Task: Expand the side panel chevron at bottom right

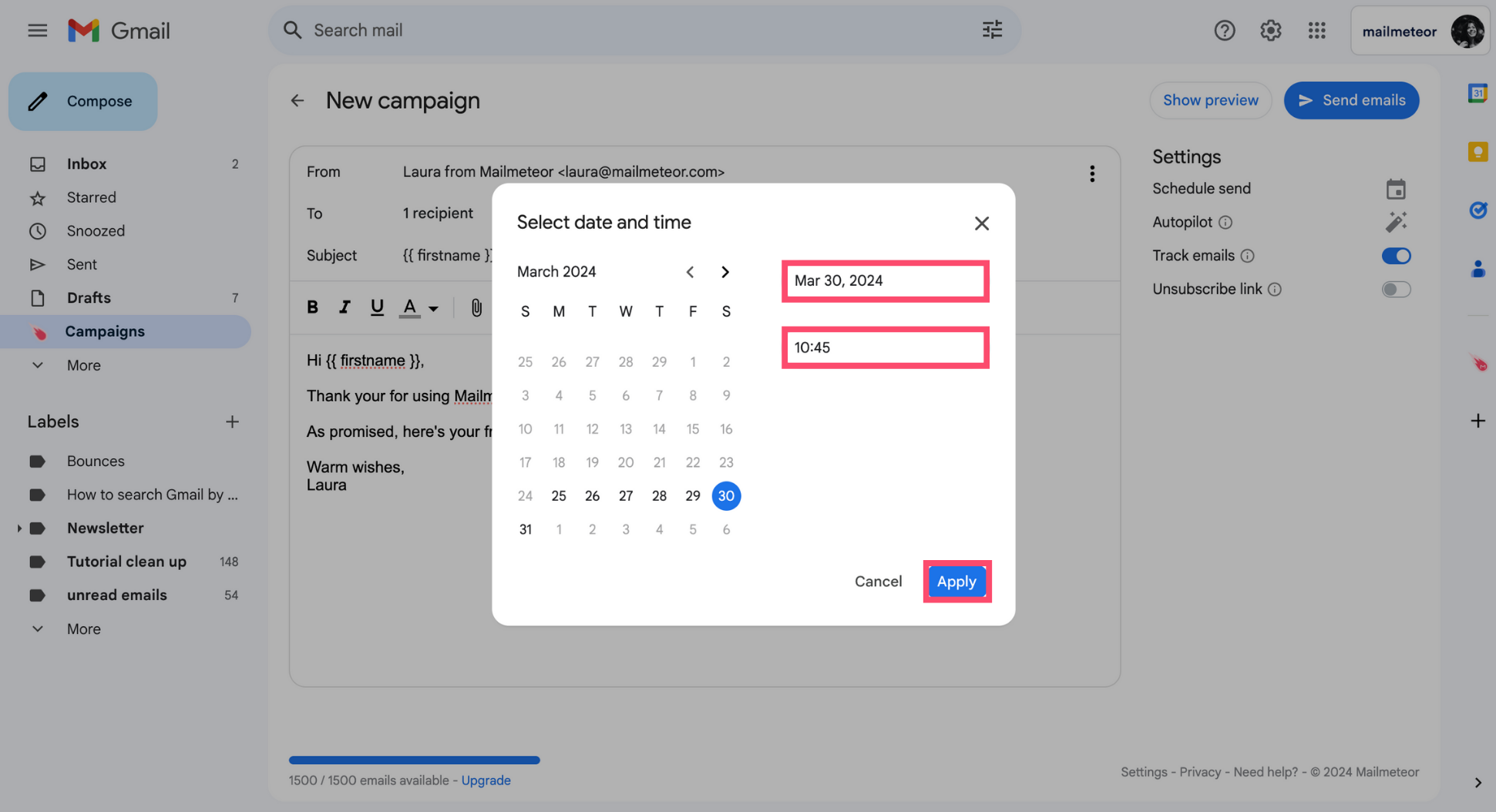Action: click(x=1477, y=783)
